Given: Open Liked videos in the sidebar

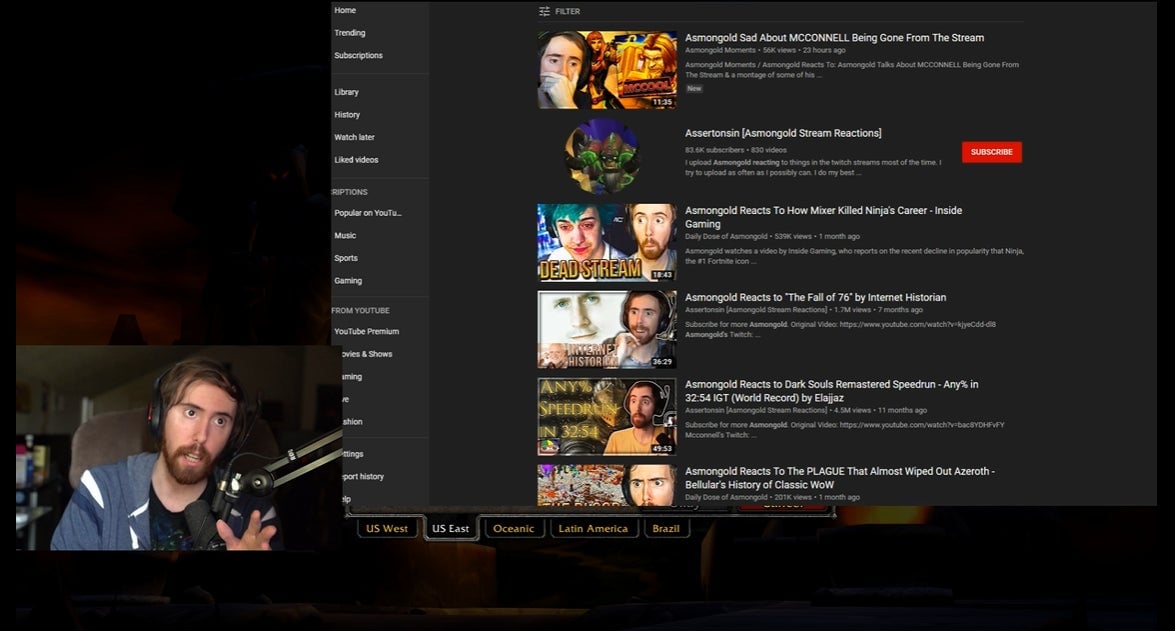Looking at the screenshot, I should 356,160.
